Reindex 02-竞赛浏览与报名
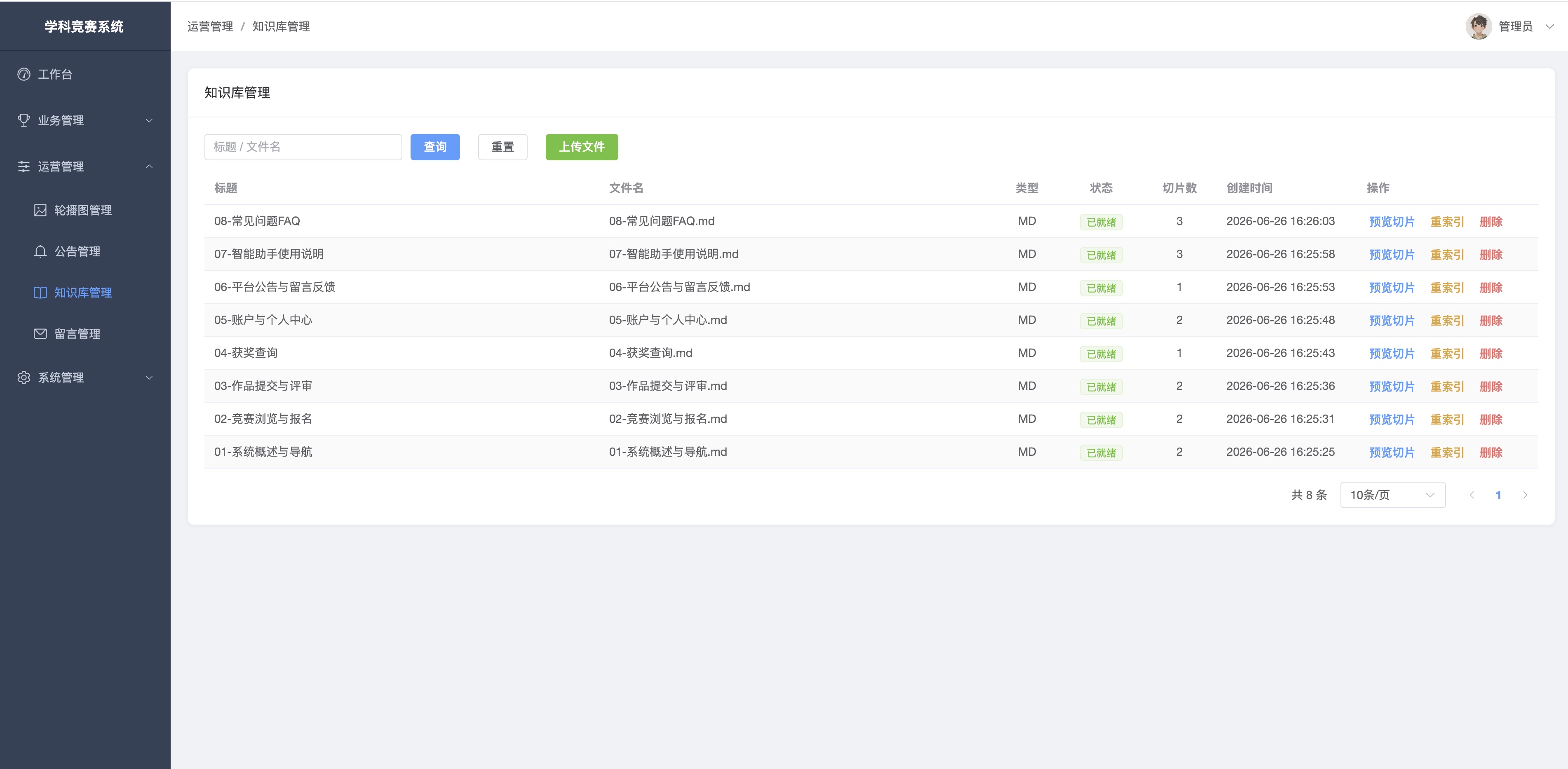The width and height of the screenshot is (1568, 769). (1447, 420)
